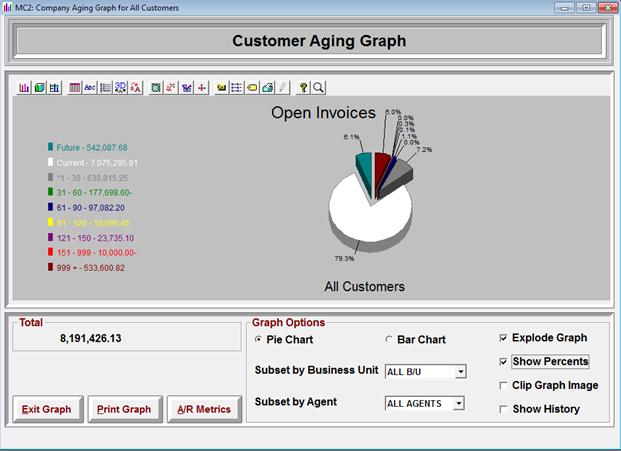
Task: Minimize the MC2 window
Action: click(x=565, y=8)
